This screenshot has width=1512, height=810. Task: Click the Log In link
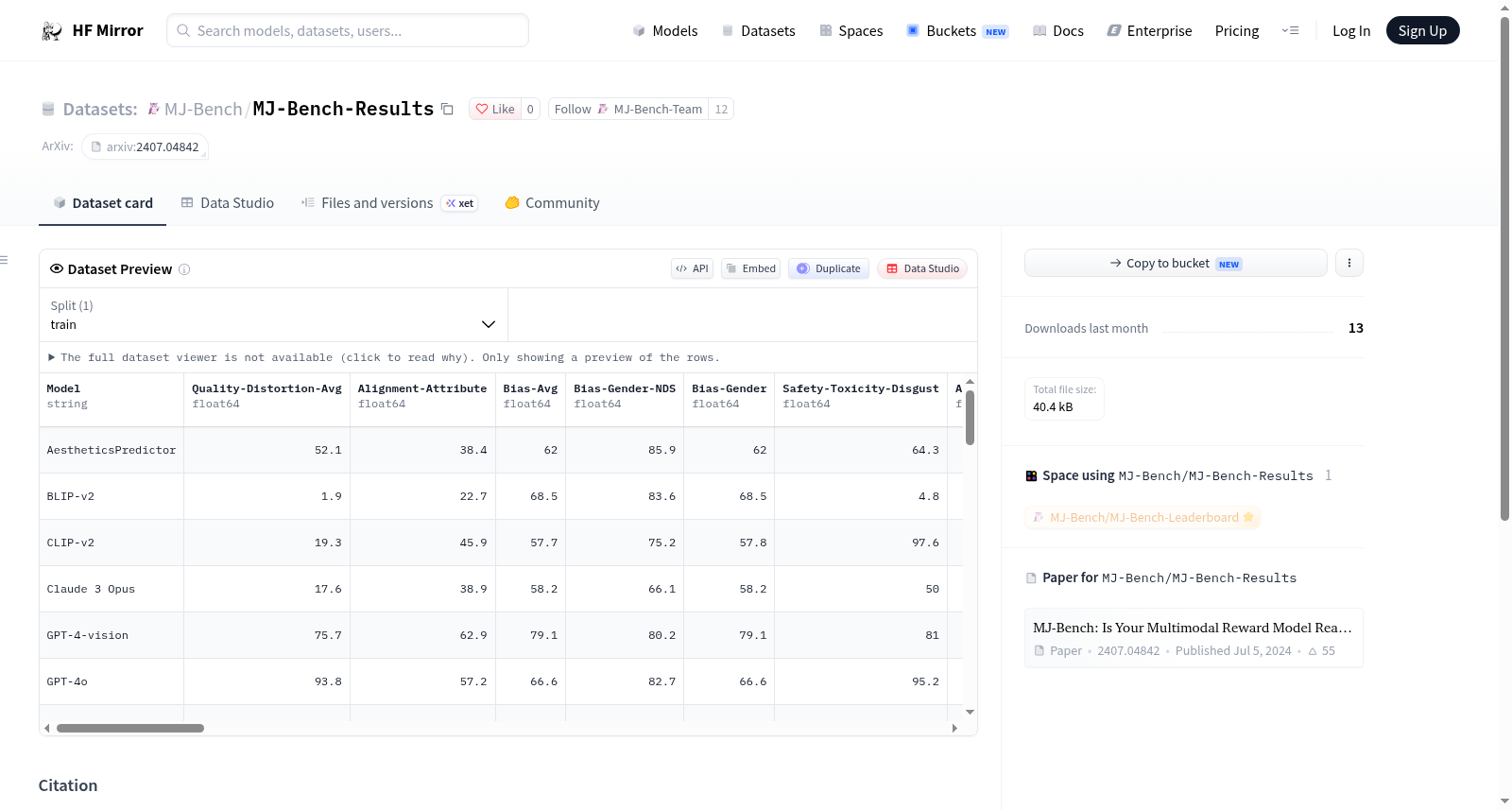point(1351,31)
